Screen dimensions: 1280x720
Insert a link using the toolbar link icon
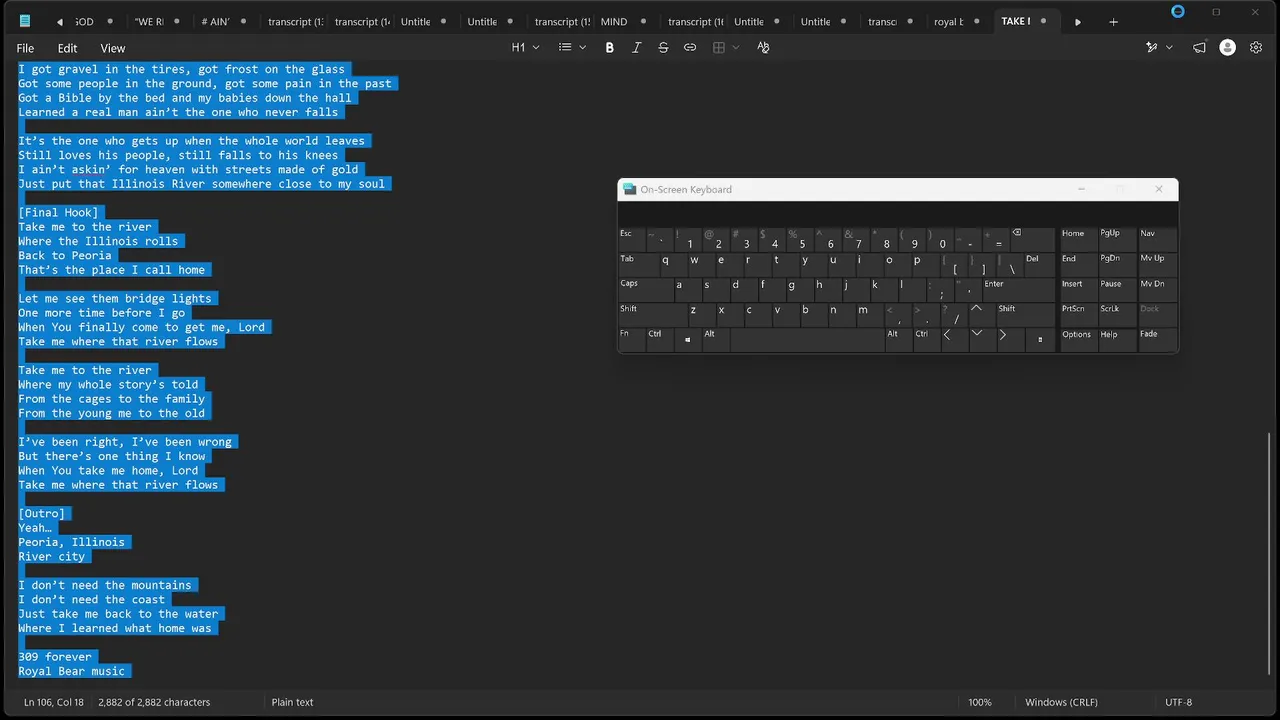(x=690, y=48)
